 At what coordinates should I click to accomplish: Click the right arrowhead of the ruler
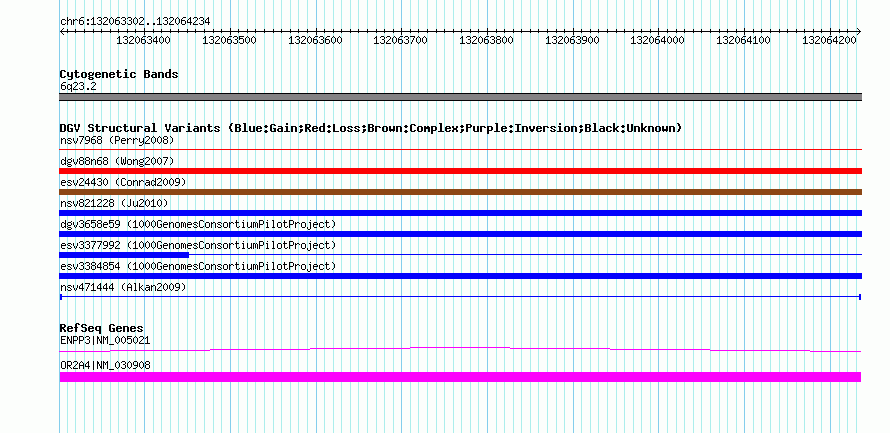[859, 31]
